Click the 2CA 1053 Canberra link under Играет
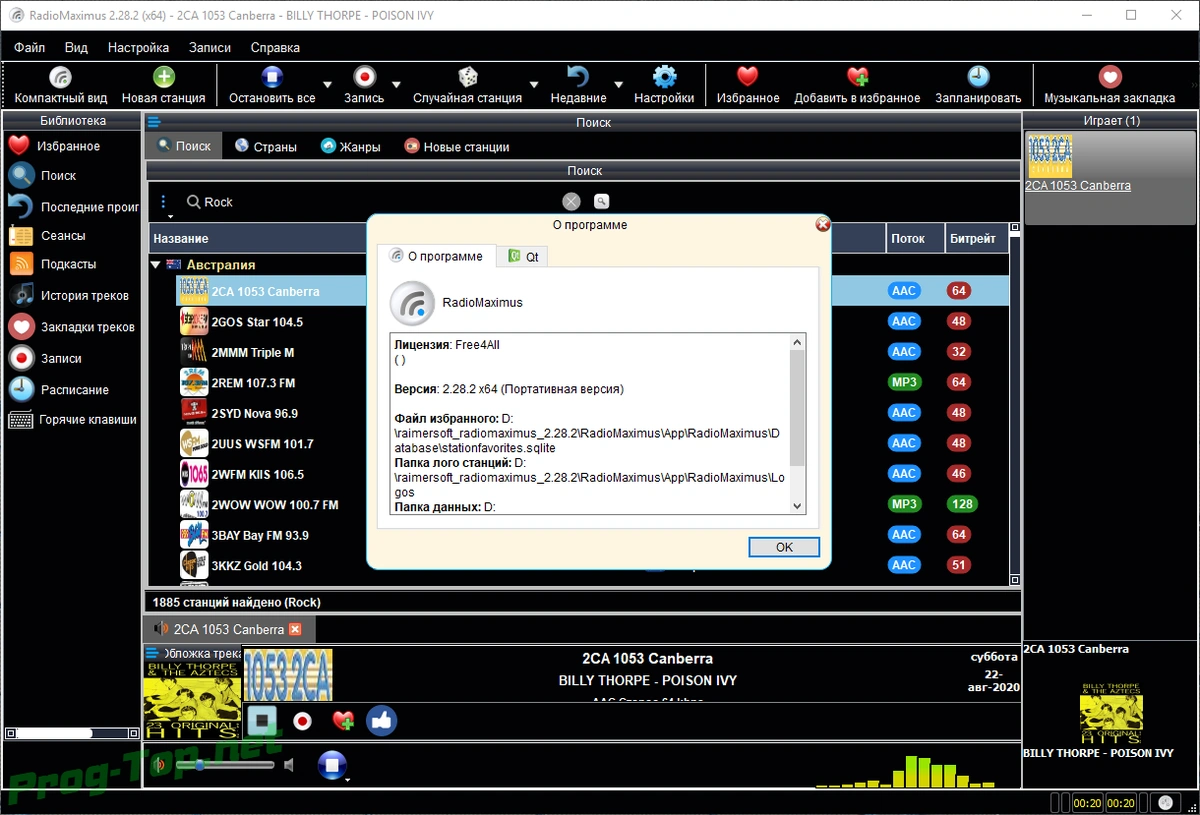Screen dimensions: 1200x815 (1078, 186)
